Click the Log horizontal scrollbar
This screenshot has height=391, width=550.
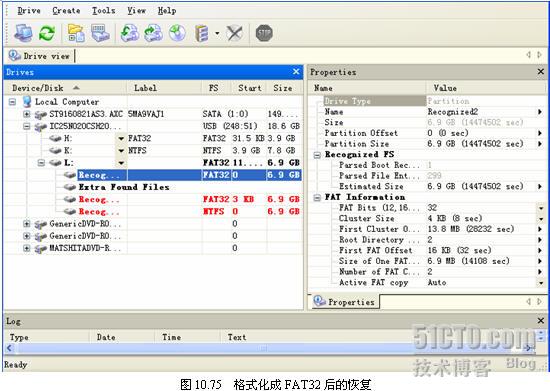pos(269,348)
